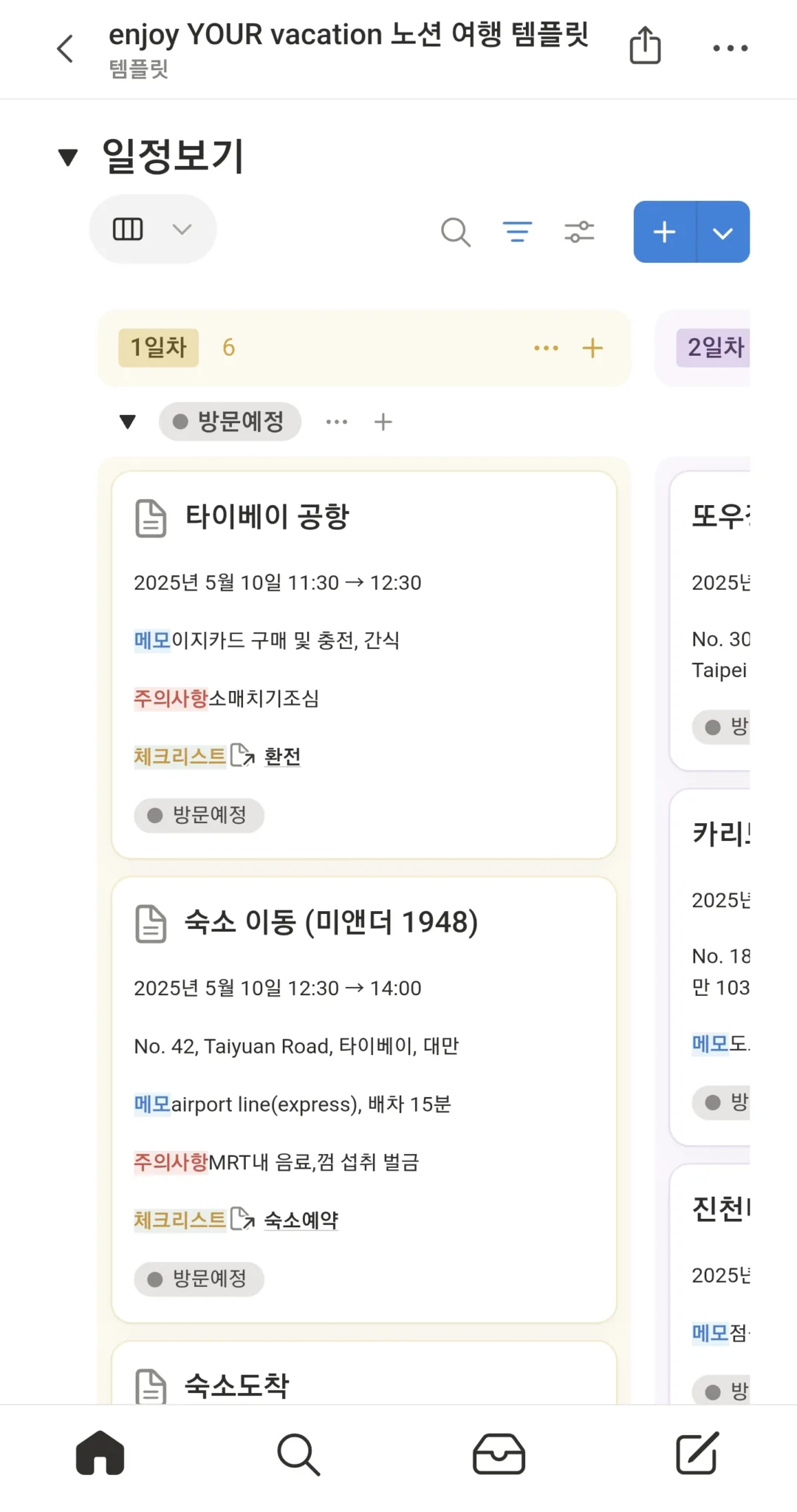The height and width of the screenshot is (1512, 797).
Task: Open the view settings sliders icon
Action: tap(579, 232)
